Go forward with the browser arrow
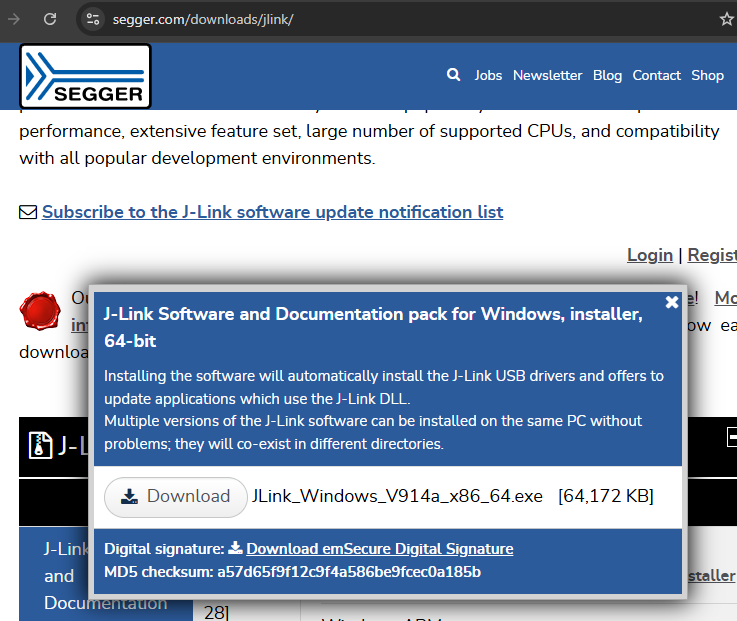 14,19
